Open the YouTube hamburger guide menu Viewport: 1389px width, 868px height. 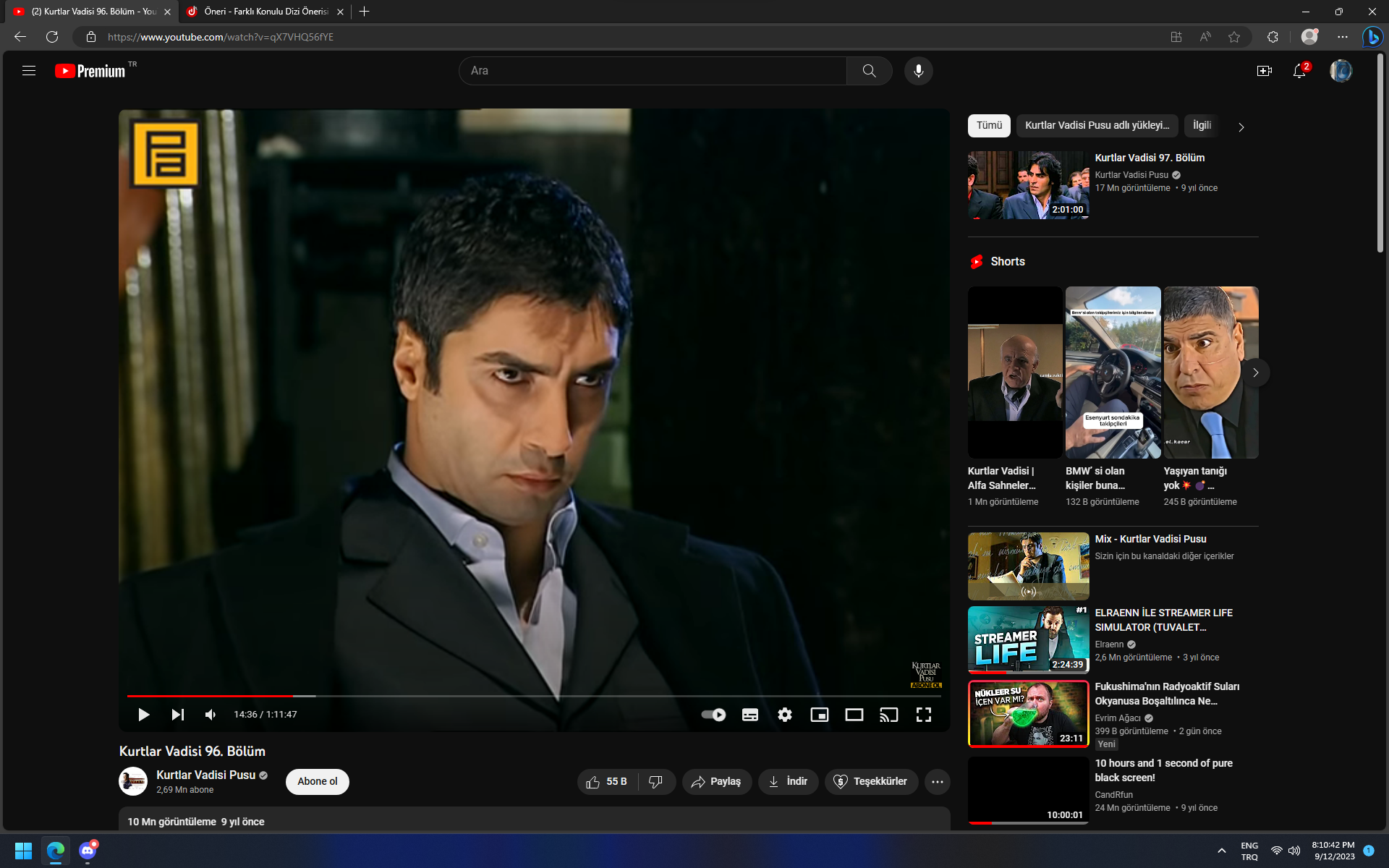(x=29, y=71)
